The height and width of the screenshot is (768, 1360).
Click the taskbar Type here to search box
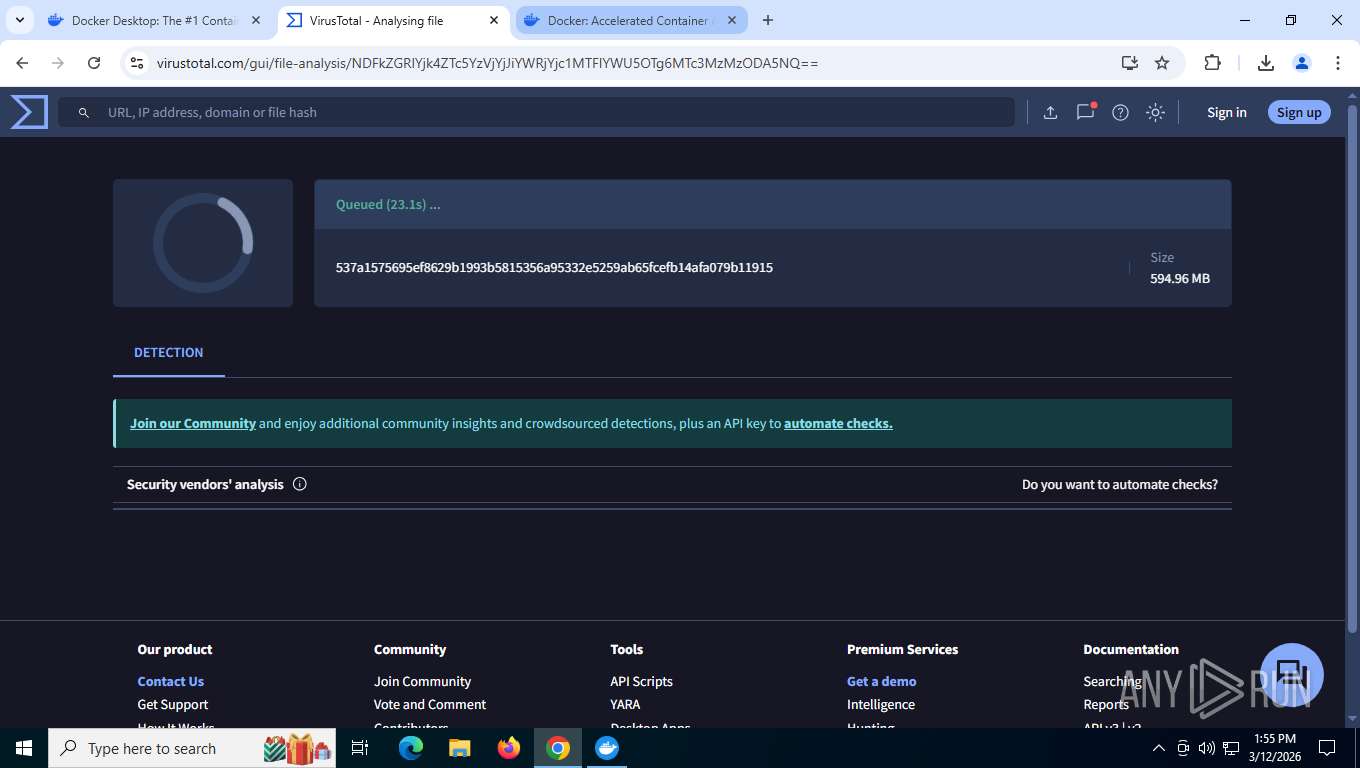coord(192,748)
